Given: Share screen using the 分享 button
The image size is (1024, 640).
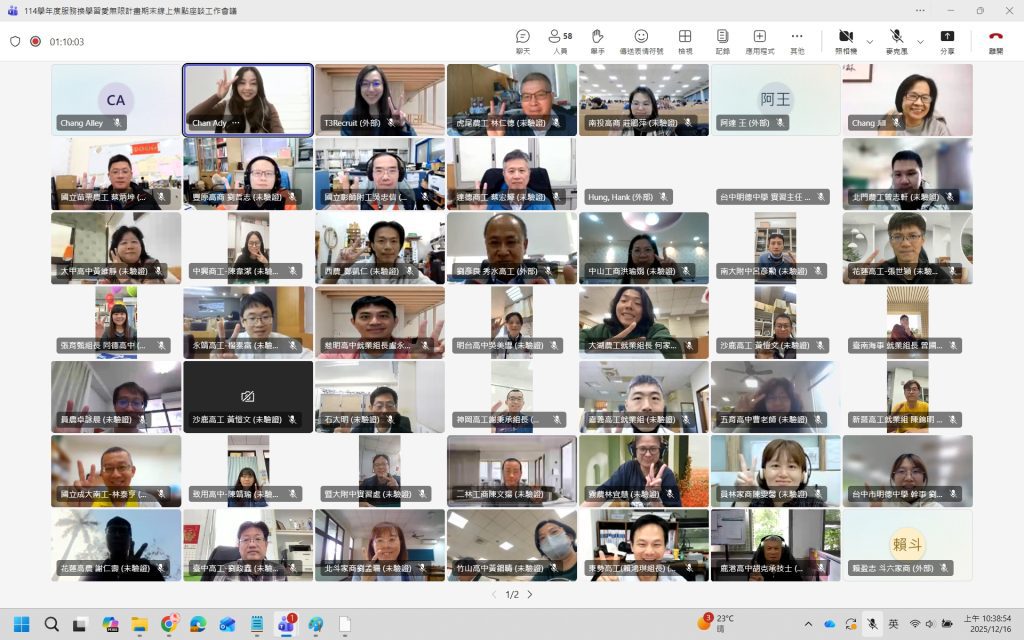Looking at the screenshot, I should tap(946, 41).
